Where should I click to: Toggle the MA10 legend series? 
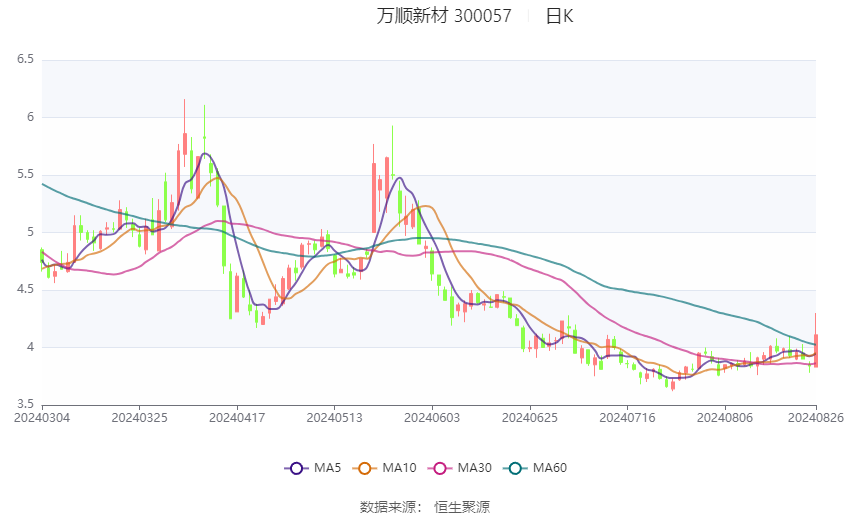384,468
